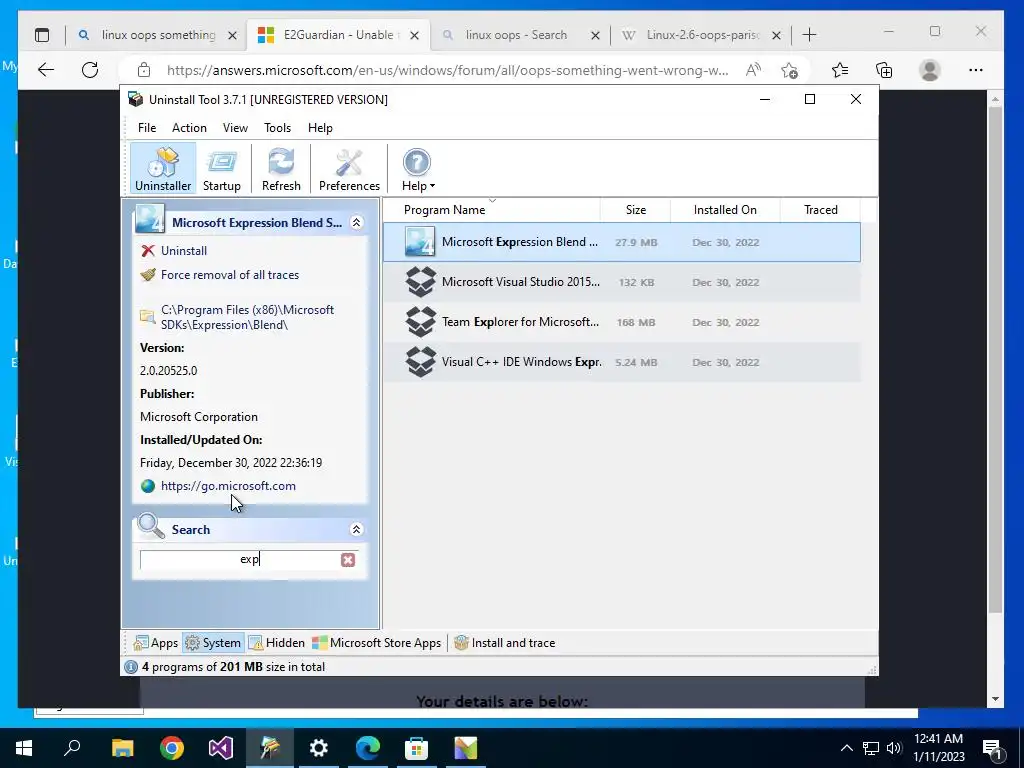The height and width of the screenshot is (768, 1024).
Task: Reload the Edge page
Action: [90, 70]
